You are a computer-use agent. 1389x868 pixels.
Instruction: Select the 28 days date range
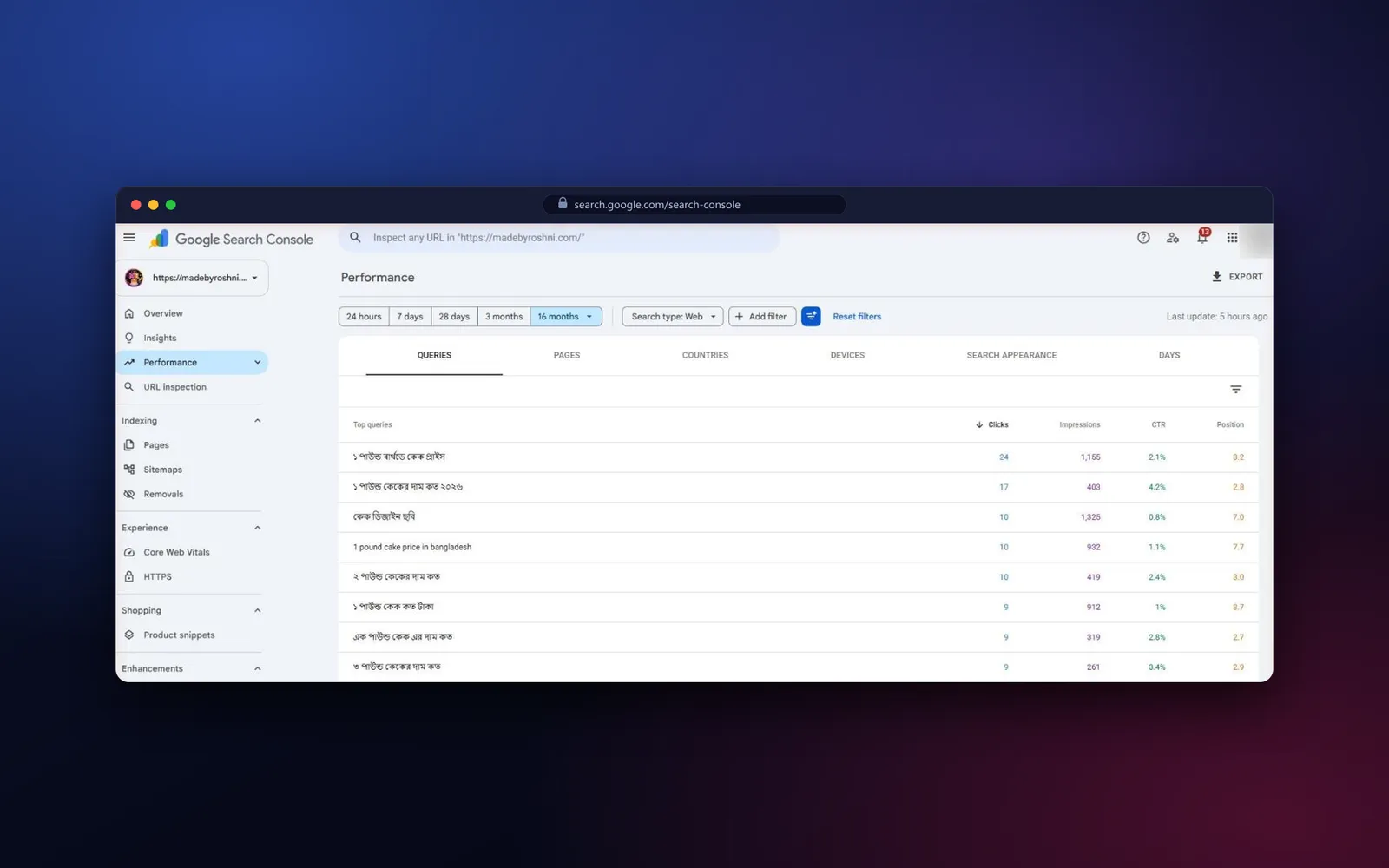pos(454,317)
